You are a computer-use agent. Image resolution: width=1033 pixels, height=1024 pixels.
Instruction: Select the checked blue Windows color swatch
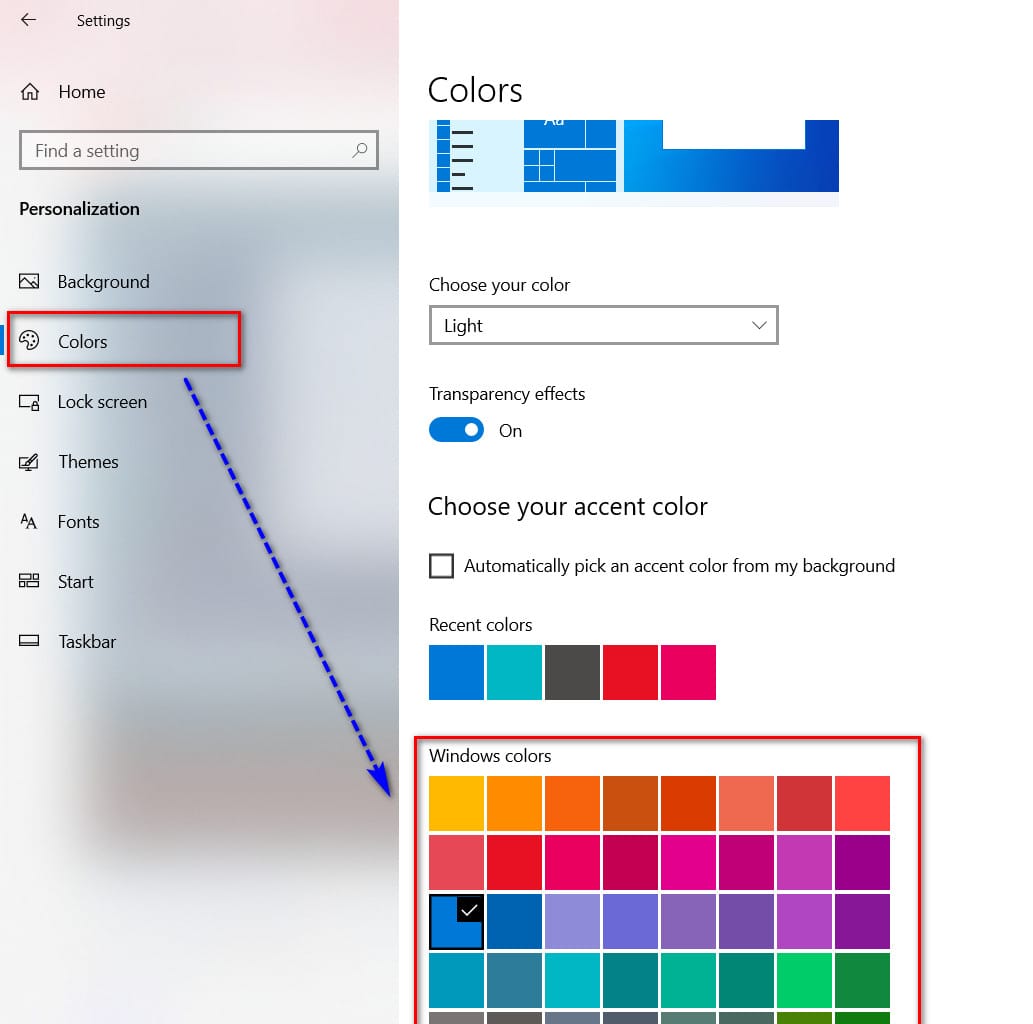pos(457,921)
